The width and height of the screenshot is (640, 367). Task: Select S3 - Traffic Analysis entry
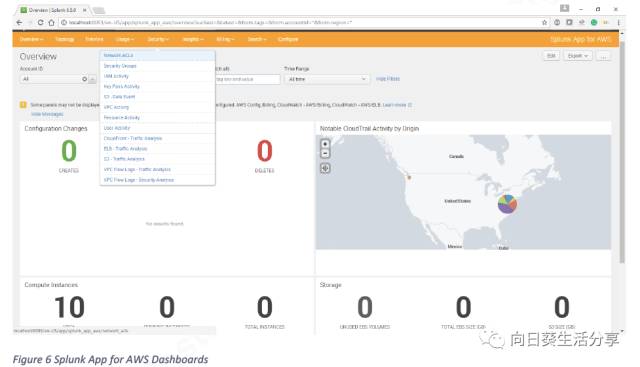pos(158,159)
